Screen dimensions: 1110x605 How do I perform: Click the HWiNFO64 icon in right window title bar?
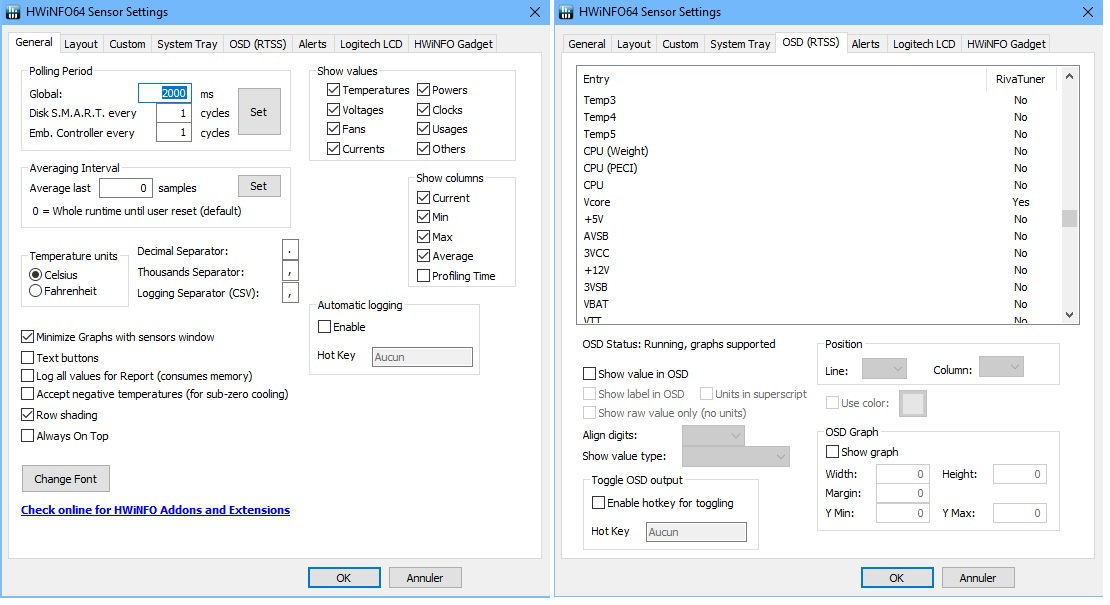[566, 12]
